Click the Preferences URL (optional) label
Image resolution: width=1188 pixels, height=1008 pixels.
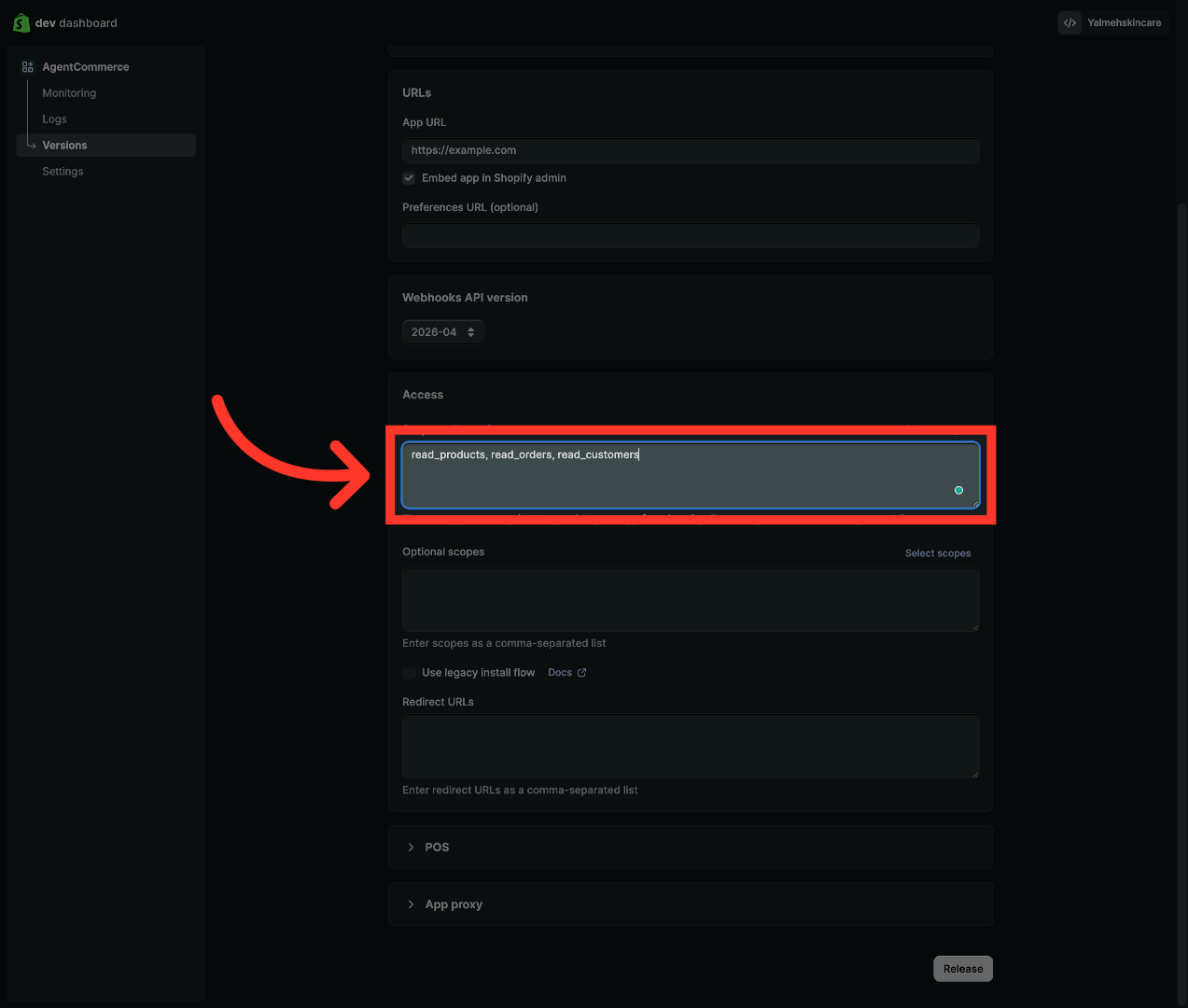coord(470,207)
